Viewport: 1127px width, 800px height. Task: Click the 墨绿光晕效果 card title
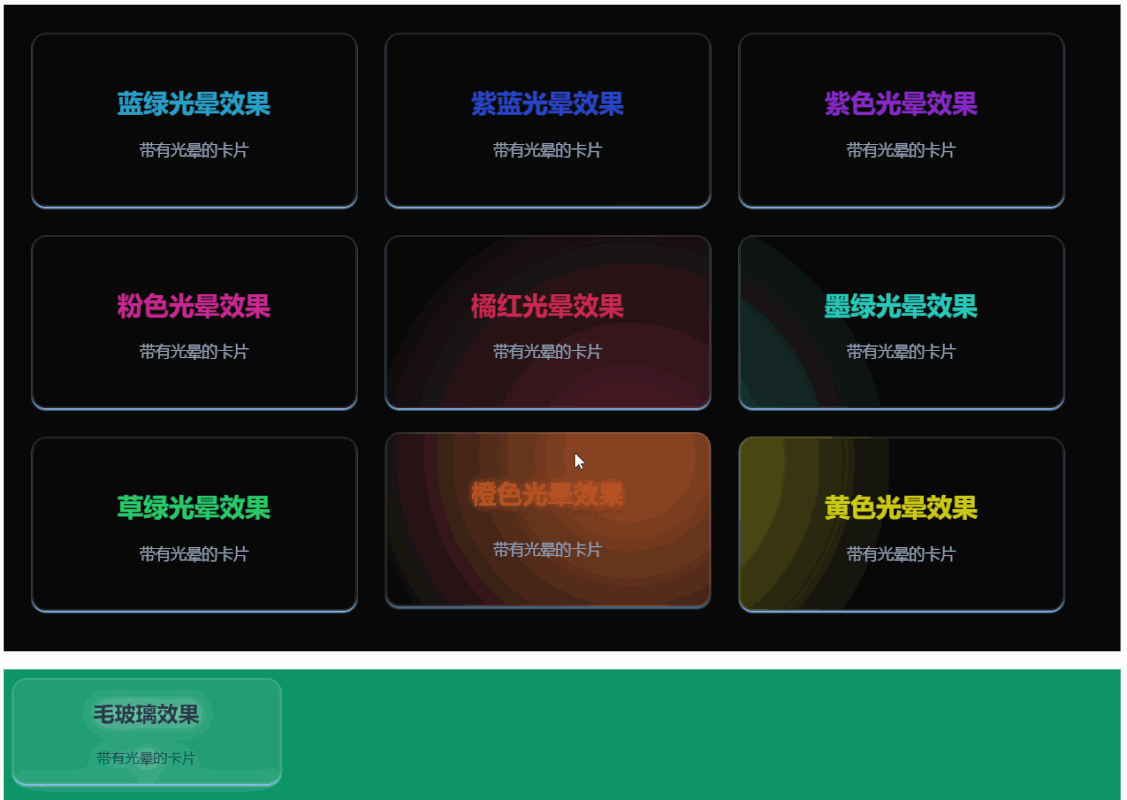pyautogui.click(x=901, y=306)
